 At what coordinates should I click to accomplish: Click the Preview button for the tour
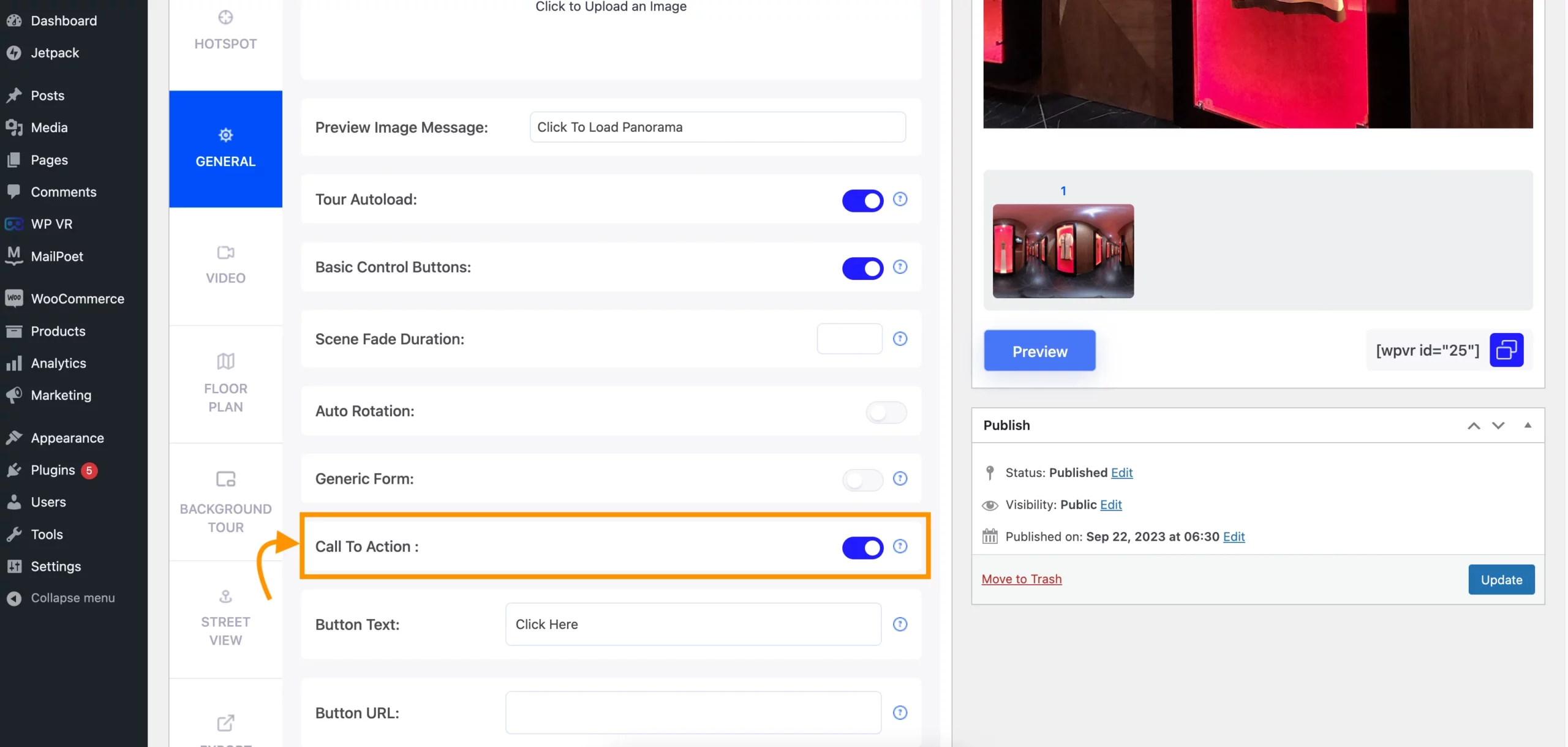(1039, 350)
